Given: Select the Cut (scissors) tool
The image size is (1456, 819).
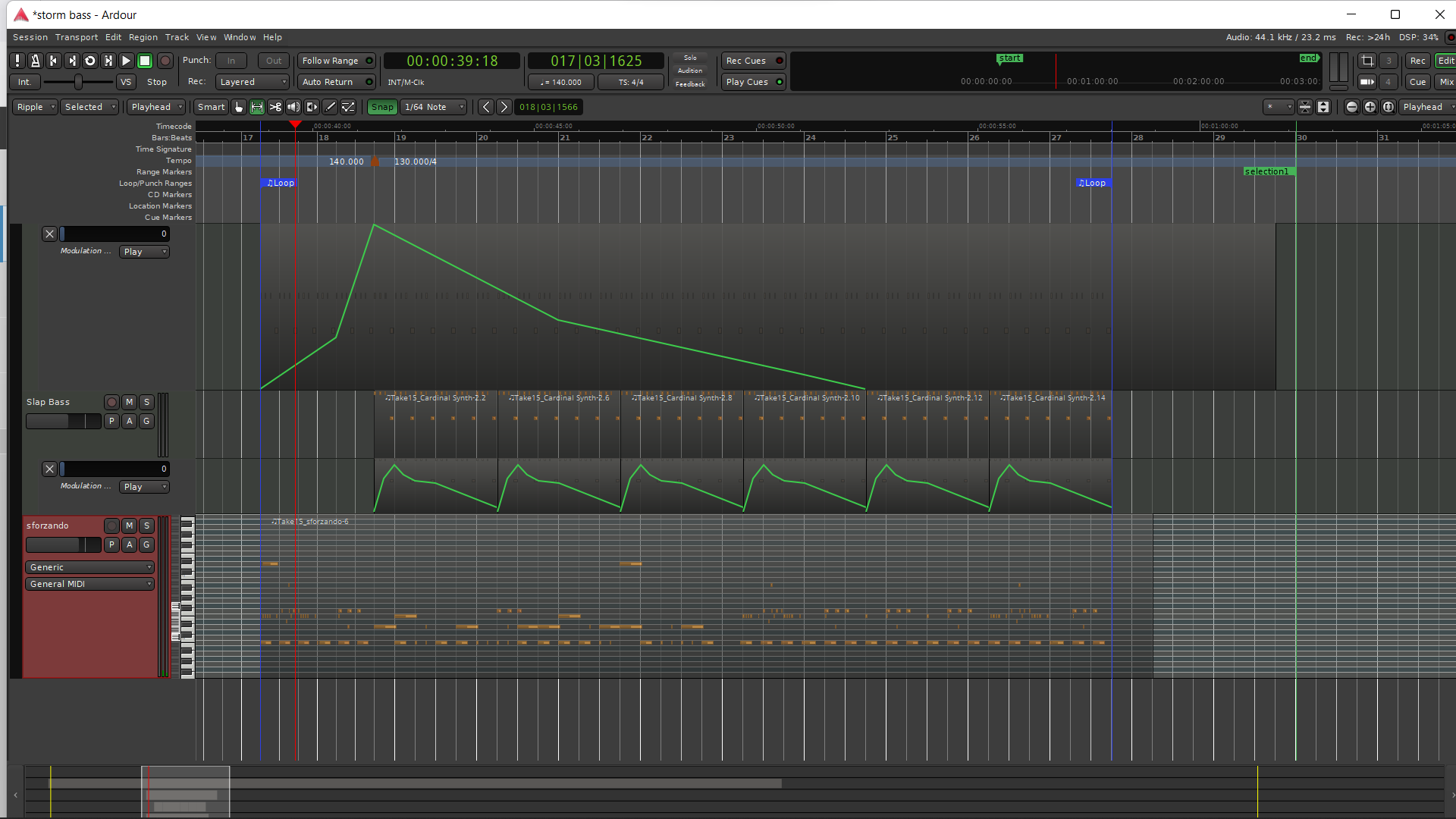Looking at the screenshot, I should [x=275, y=107].
